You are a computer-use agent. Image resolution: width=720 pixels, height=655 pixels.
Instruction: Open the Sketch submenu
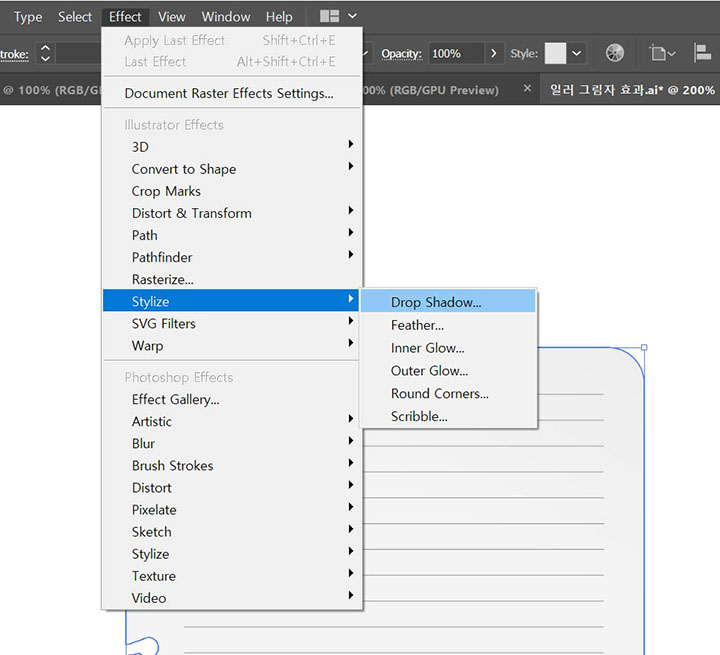pos(232,532)
